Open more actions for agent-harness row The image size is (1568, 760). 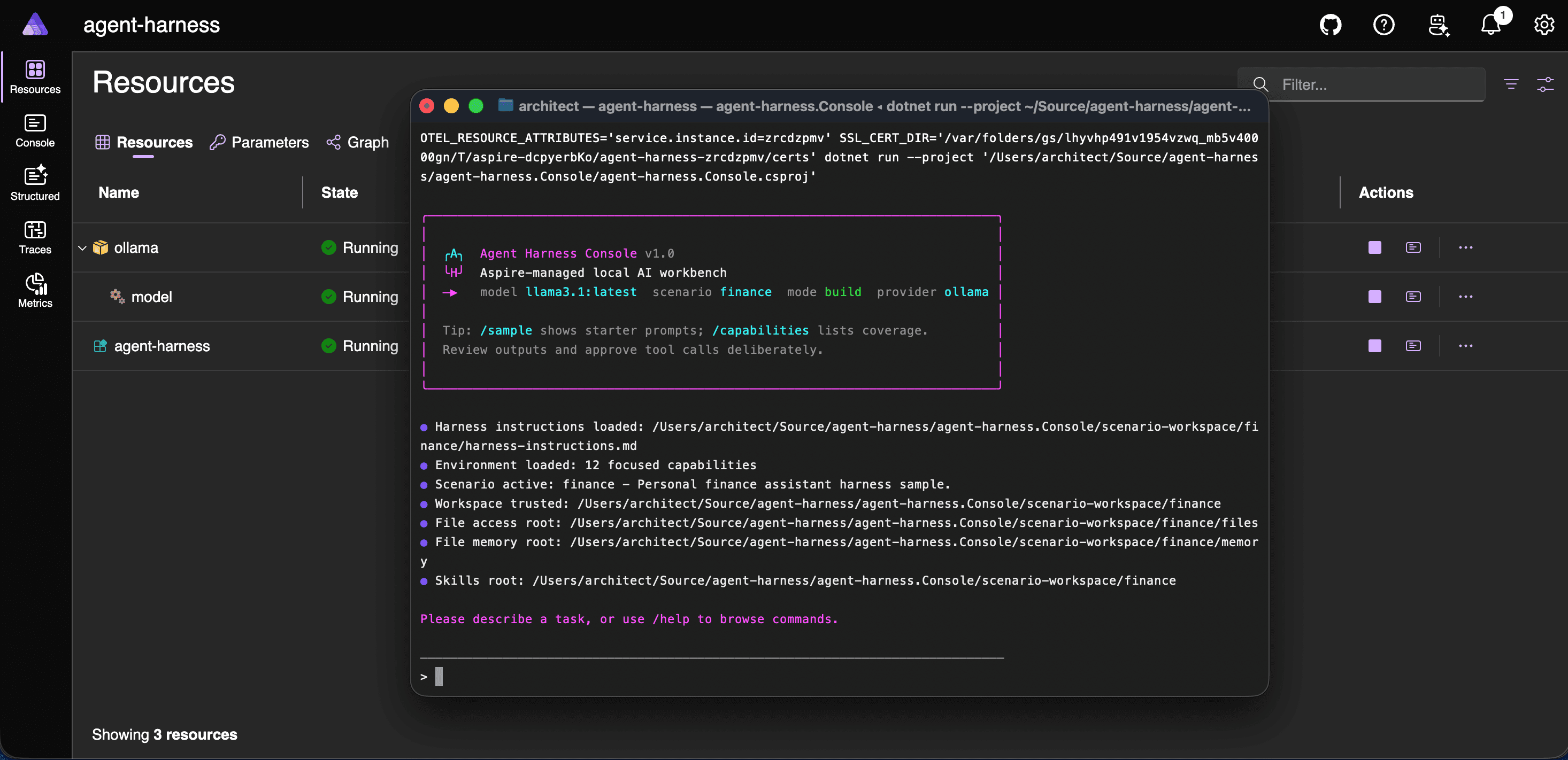tap(1466, 346)
